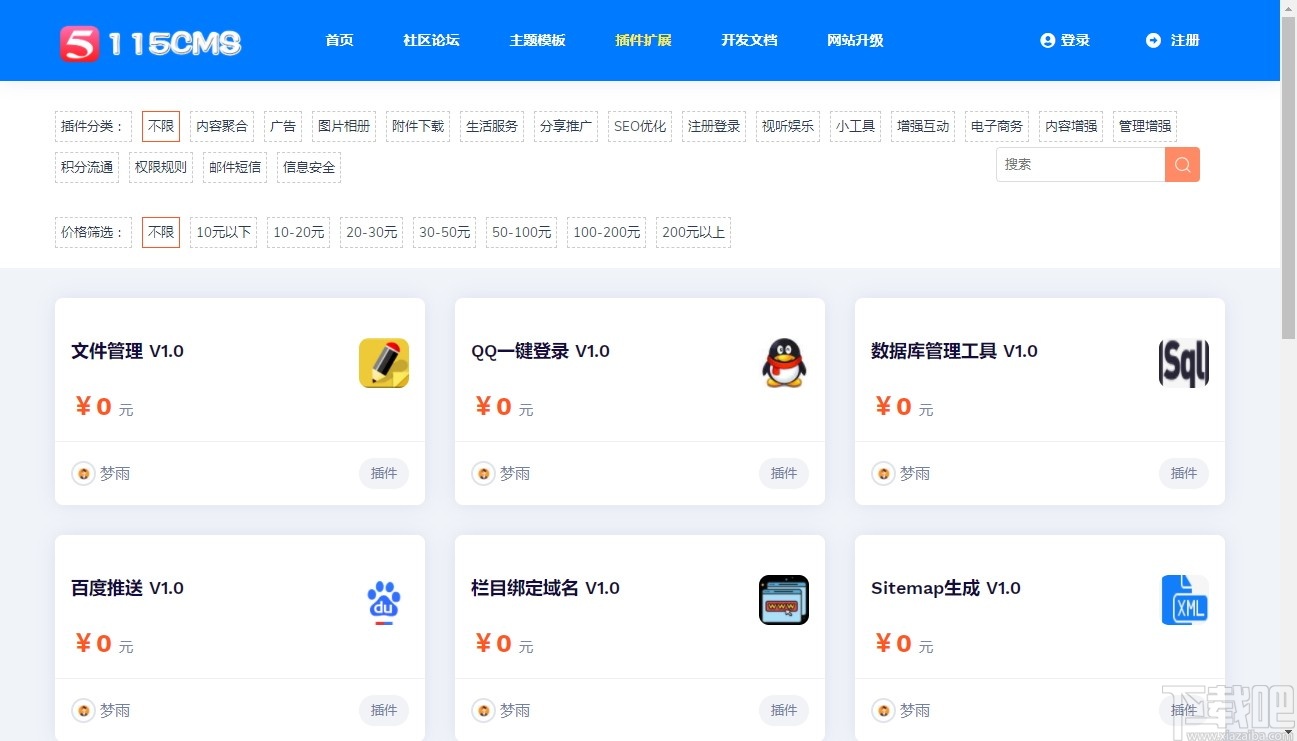Filter plugins by 内容聚合 category
The image size is (1297, 741).
[x=222, y=126]
